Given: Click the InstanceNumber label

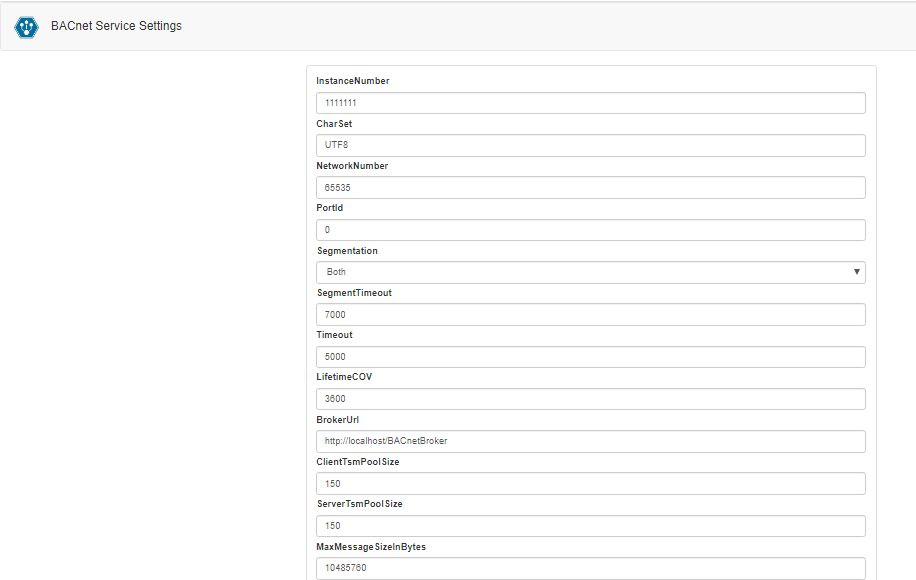Looking at the screenshot, I should (x=351, y=80).
